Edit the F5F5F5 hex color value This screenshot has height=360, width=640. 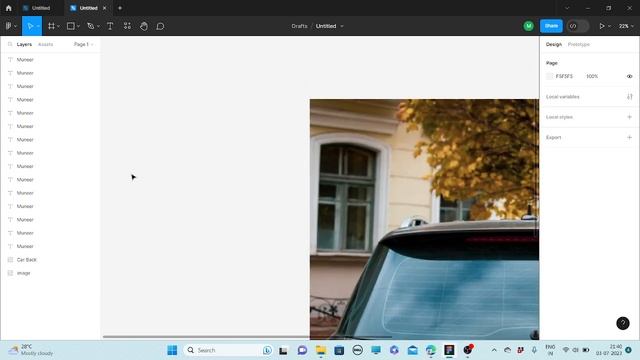564,76
